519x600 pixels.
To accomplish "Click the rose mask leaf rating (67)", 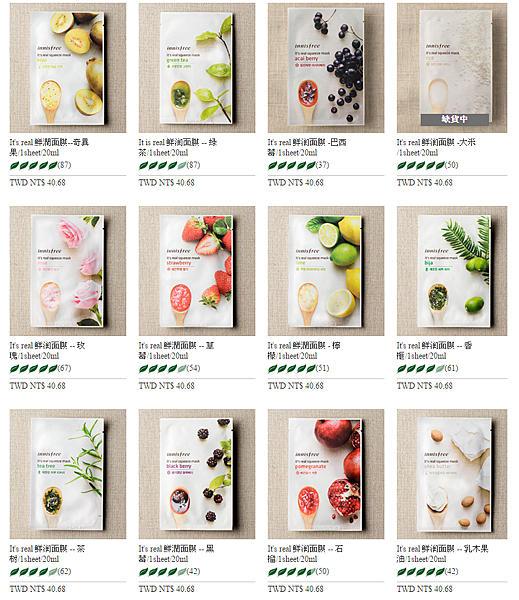I will [x=40, y=368].
